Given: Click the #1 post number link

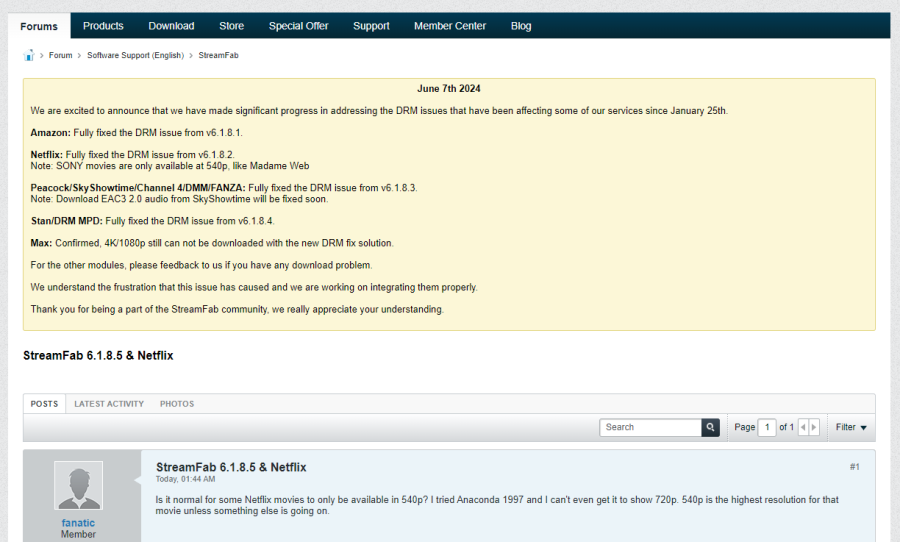Looking at the screenshot, I should [x=855, y=467].
